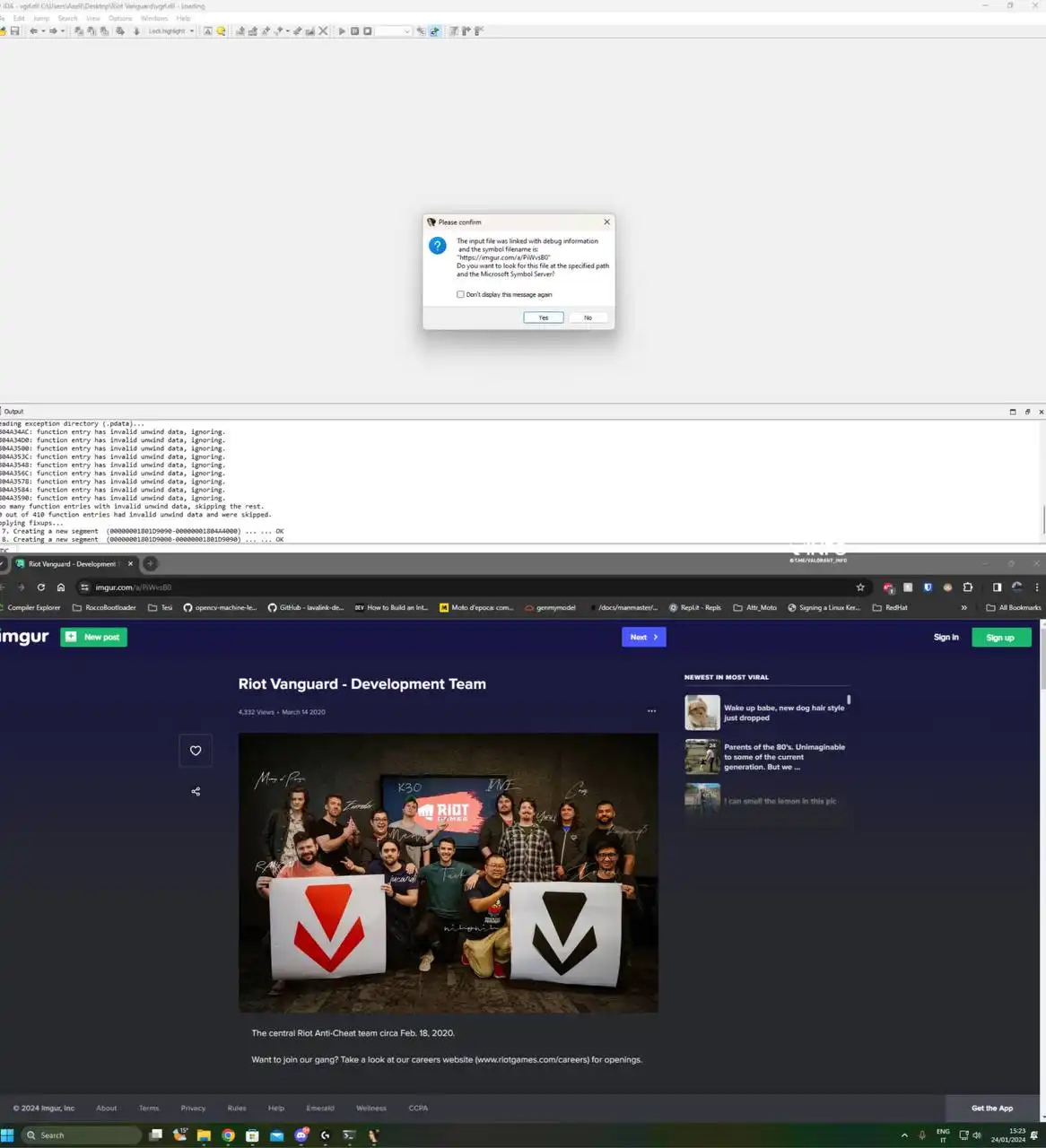Show hidden system tray icons
Viewport: 1046px width, 1148px height.
point(904,1135)
